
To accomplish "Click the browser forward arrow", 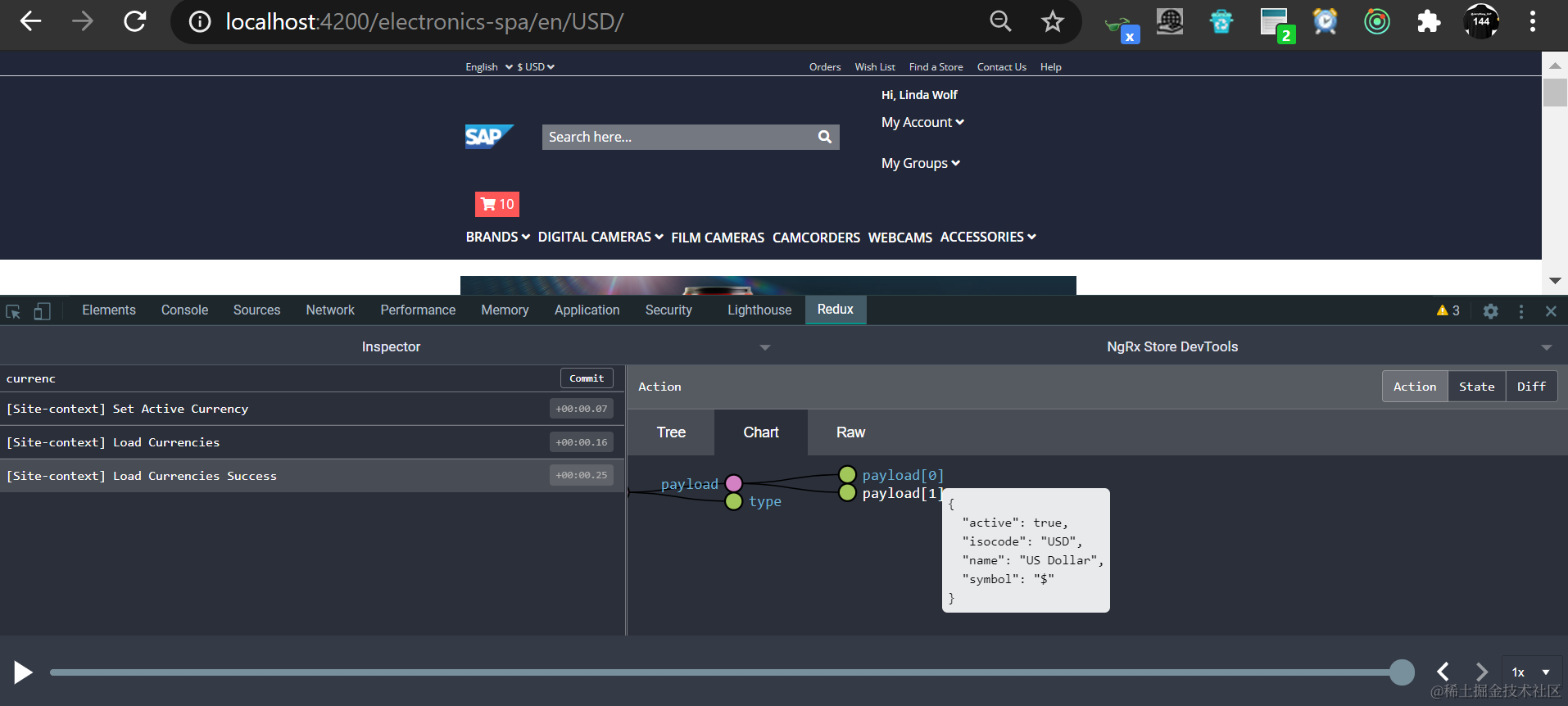I will pos(82,21).
